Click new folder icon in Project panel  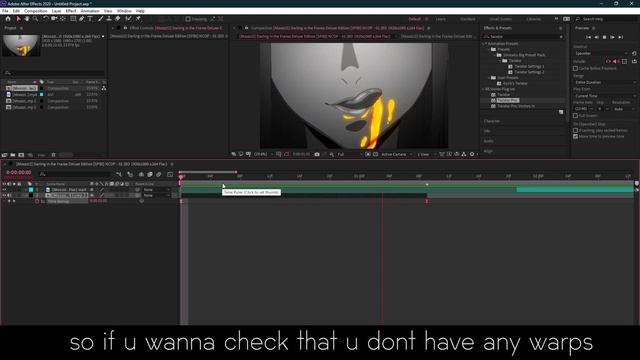coord(13,155)
